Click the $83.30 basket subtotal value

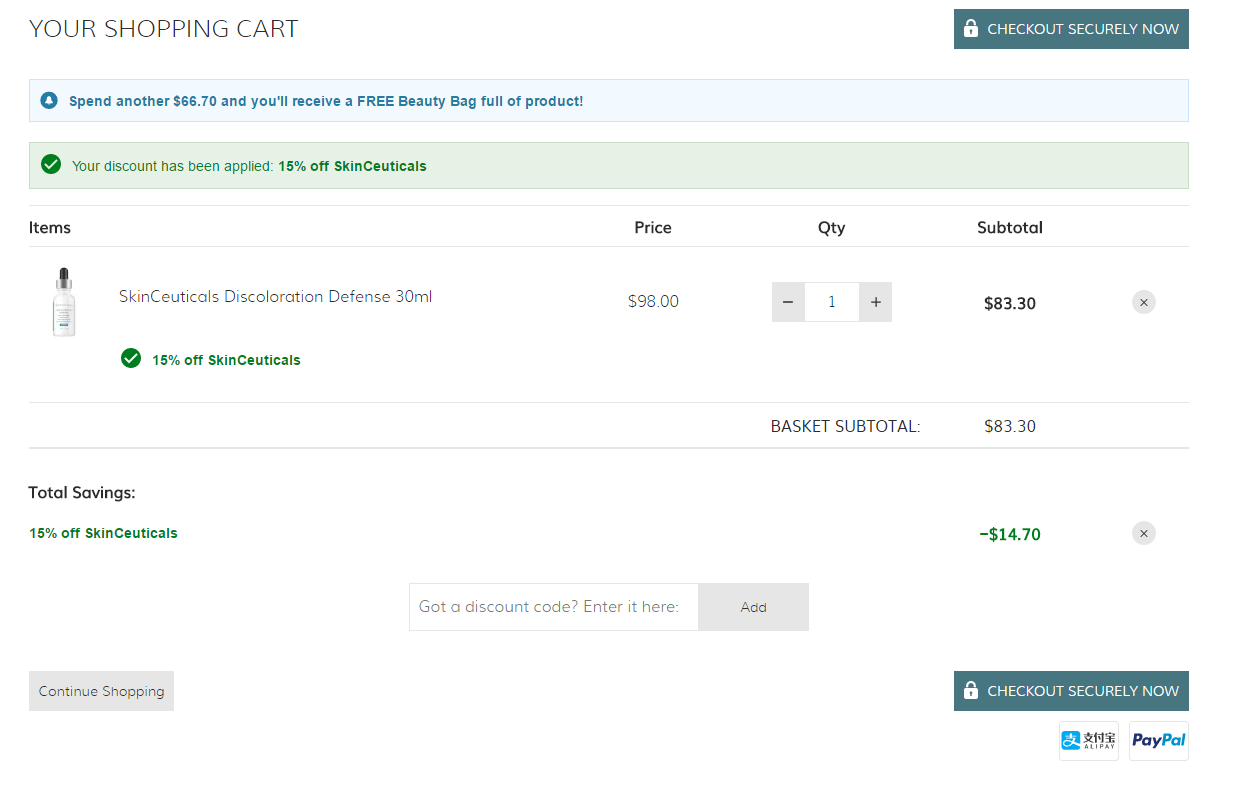1010,426
